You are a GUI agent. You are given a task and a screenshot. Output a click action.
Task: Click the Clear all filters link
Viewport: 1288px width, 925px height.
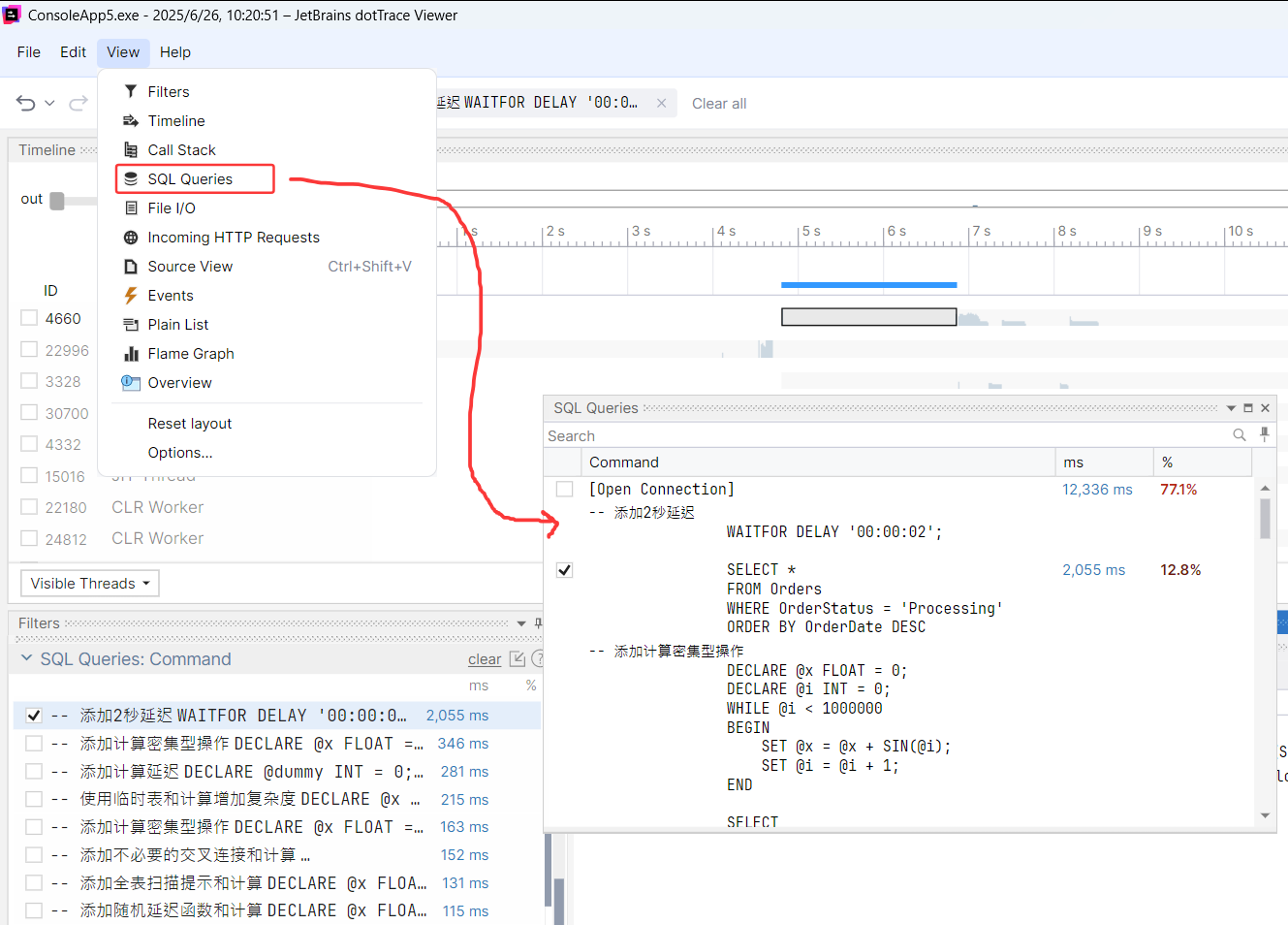pyautogui.click(x=718, y=104)
